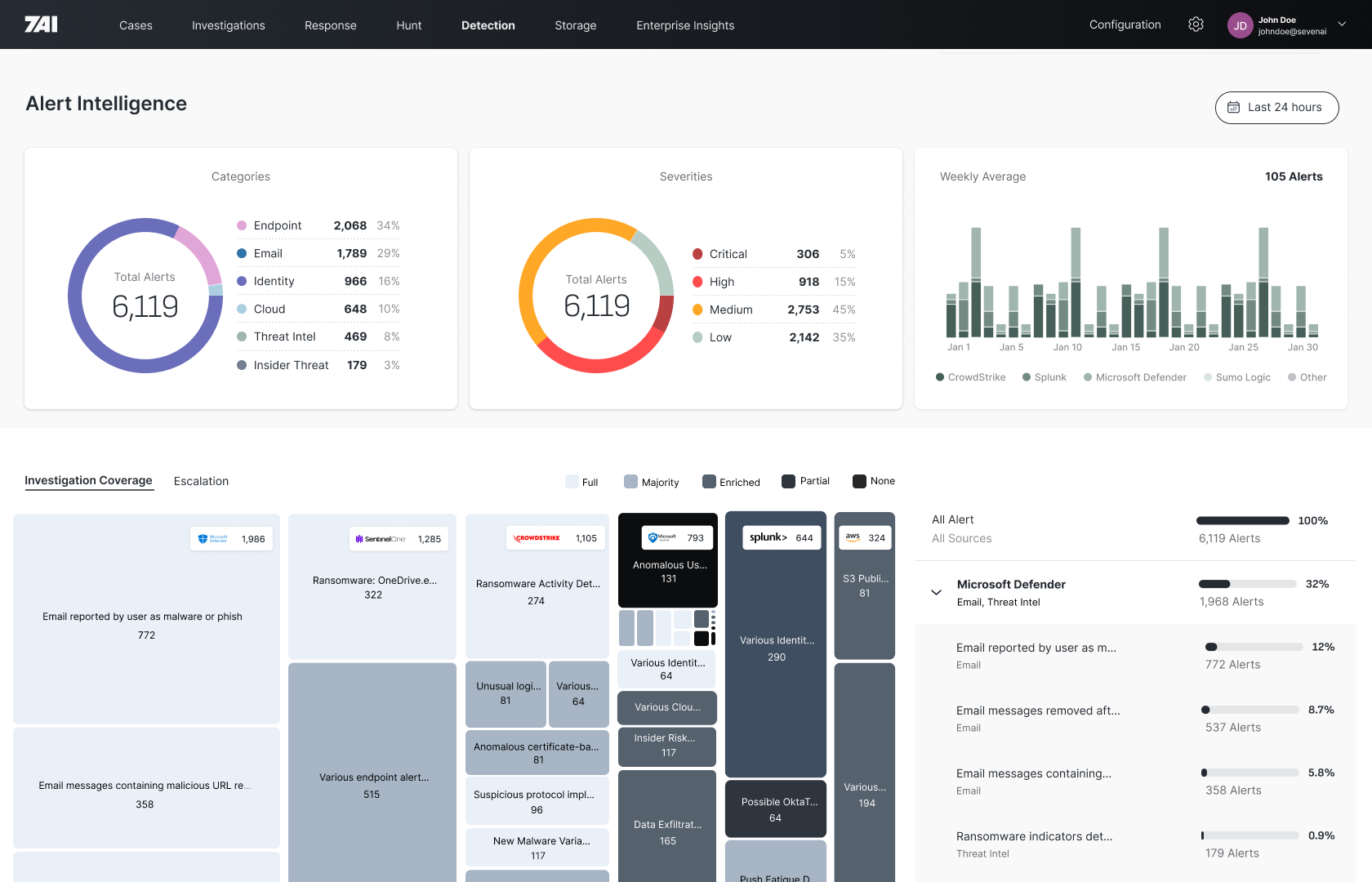Click the CrowdStrike legend color dot
Viewport: 1372px width, 882px height.
pyautogui.click(x=940, y=377)
